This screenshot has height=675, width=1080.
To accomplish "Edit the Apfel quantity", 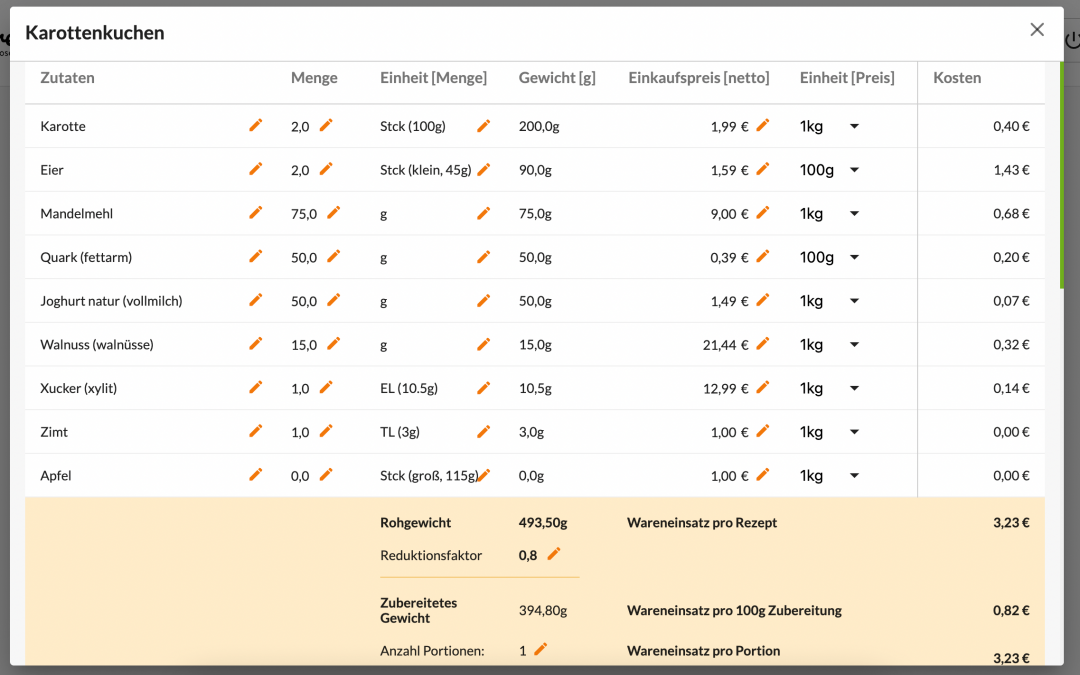I will pos(326,475).
